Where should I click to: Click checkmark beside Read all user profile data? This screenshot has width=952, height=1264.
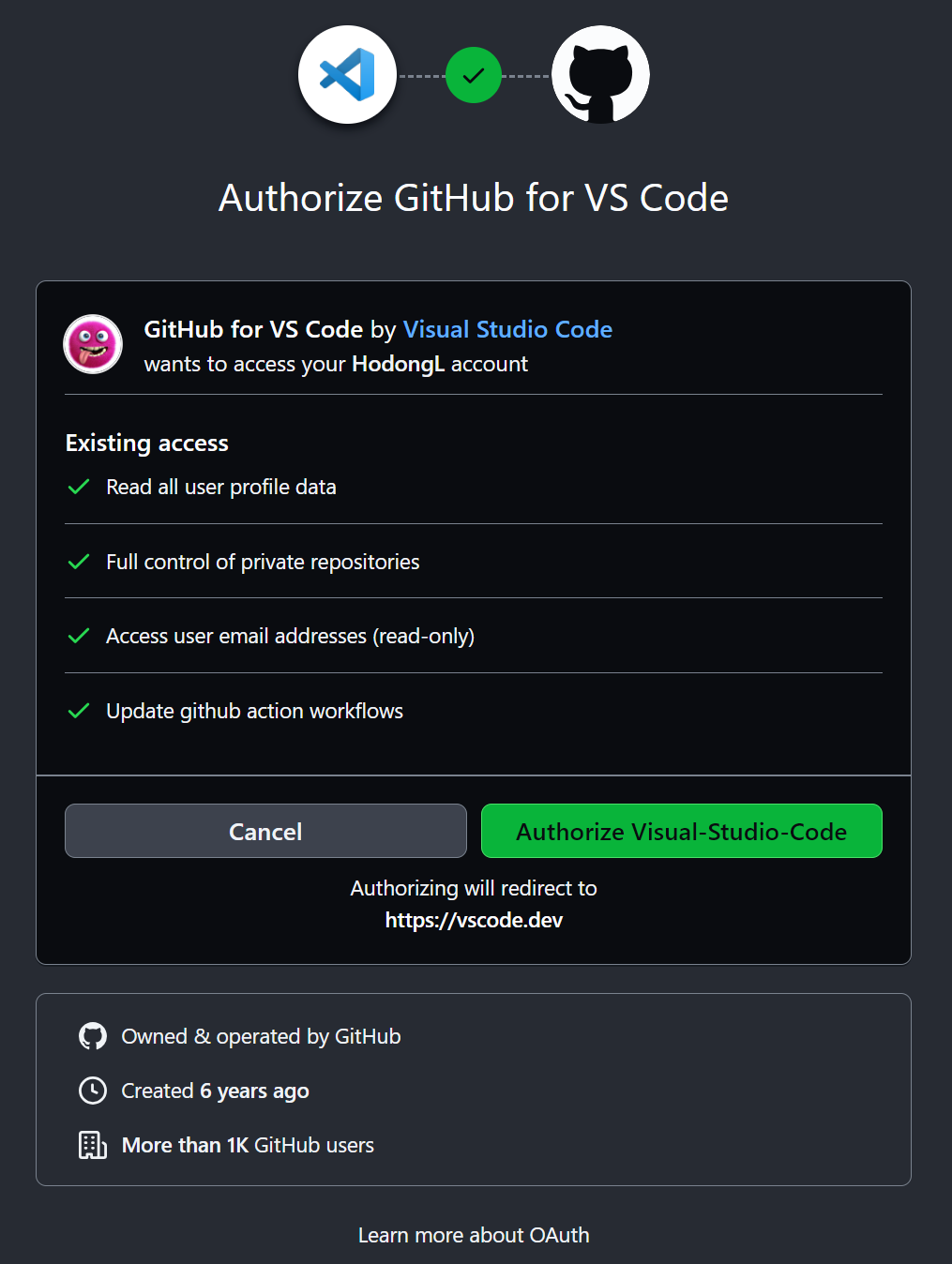79,487
